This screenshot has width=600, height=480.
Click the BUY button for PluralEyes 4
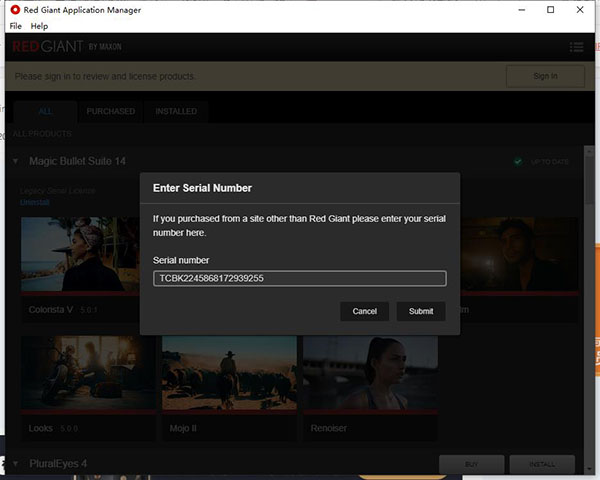[471, 464]
